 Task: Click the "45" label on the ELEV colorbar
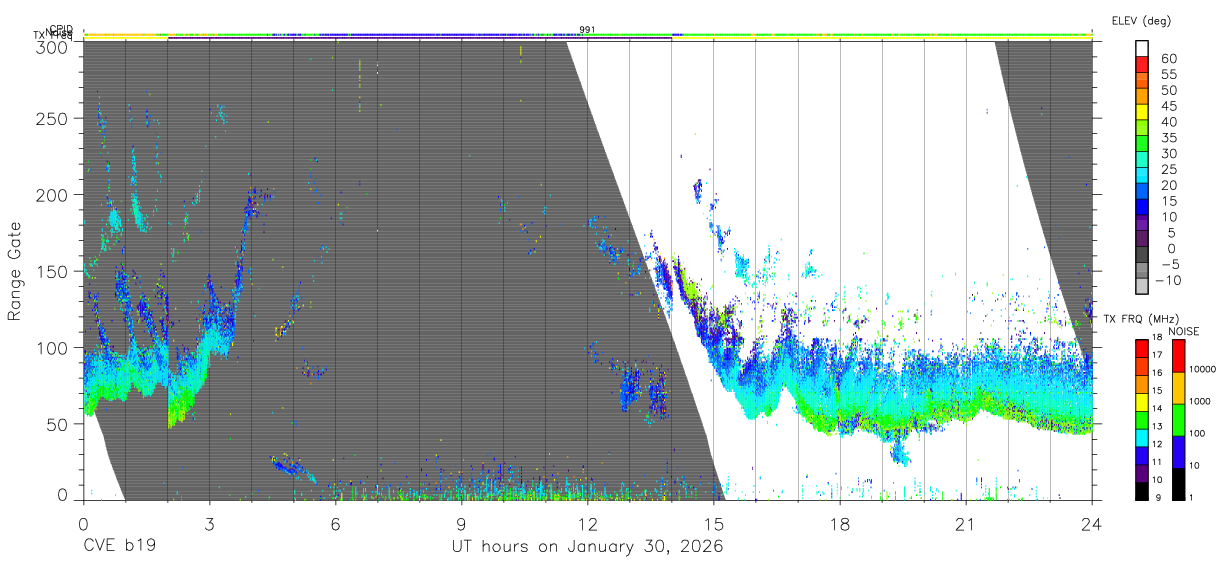[x=1169, y=106]
